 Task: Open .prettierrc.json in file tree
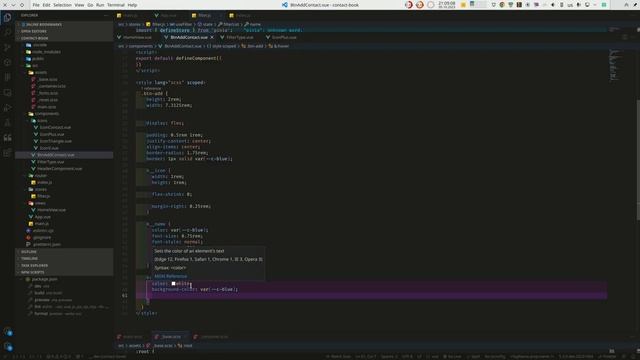coord(64,244)
